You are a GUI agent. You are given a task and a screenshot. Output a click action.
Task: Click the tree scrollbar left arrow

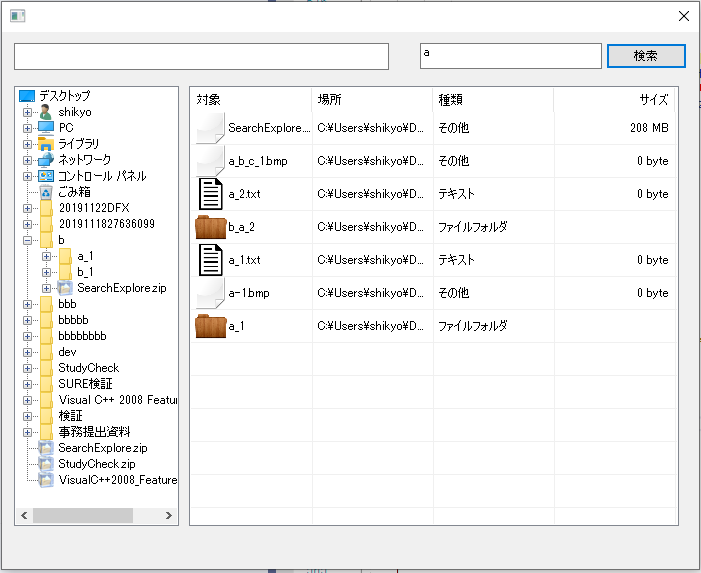click(x=24, y=515)
